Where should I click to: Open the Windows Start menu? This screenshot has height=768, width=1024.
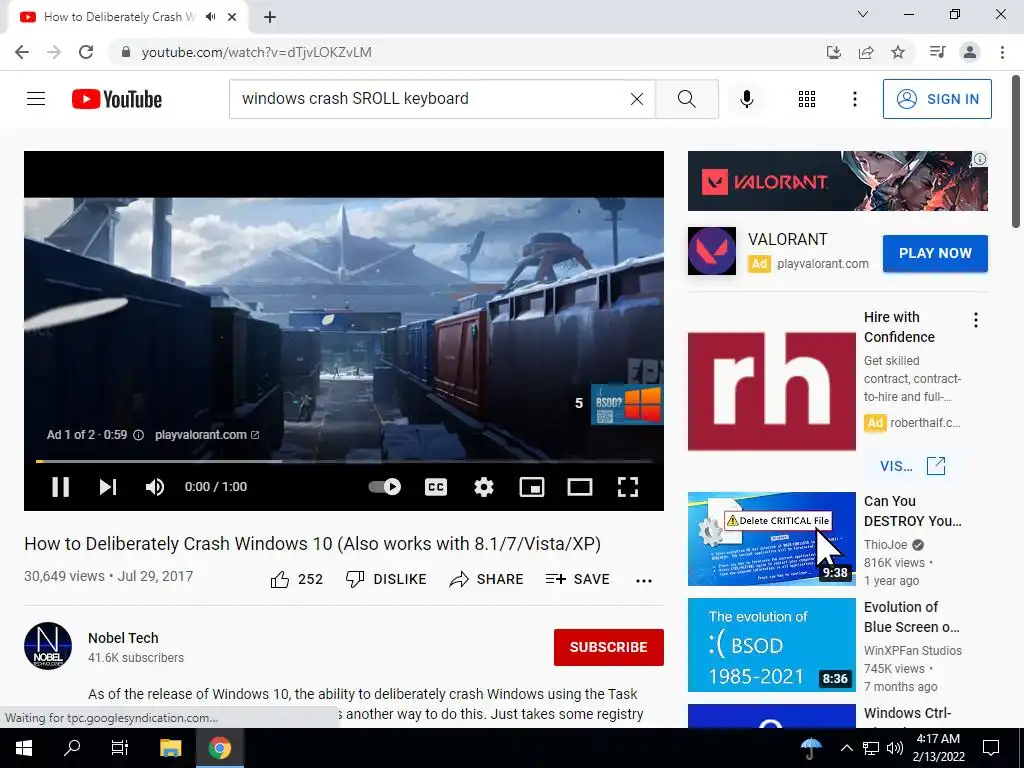click(x=24, y=748)
